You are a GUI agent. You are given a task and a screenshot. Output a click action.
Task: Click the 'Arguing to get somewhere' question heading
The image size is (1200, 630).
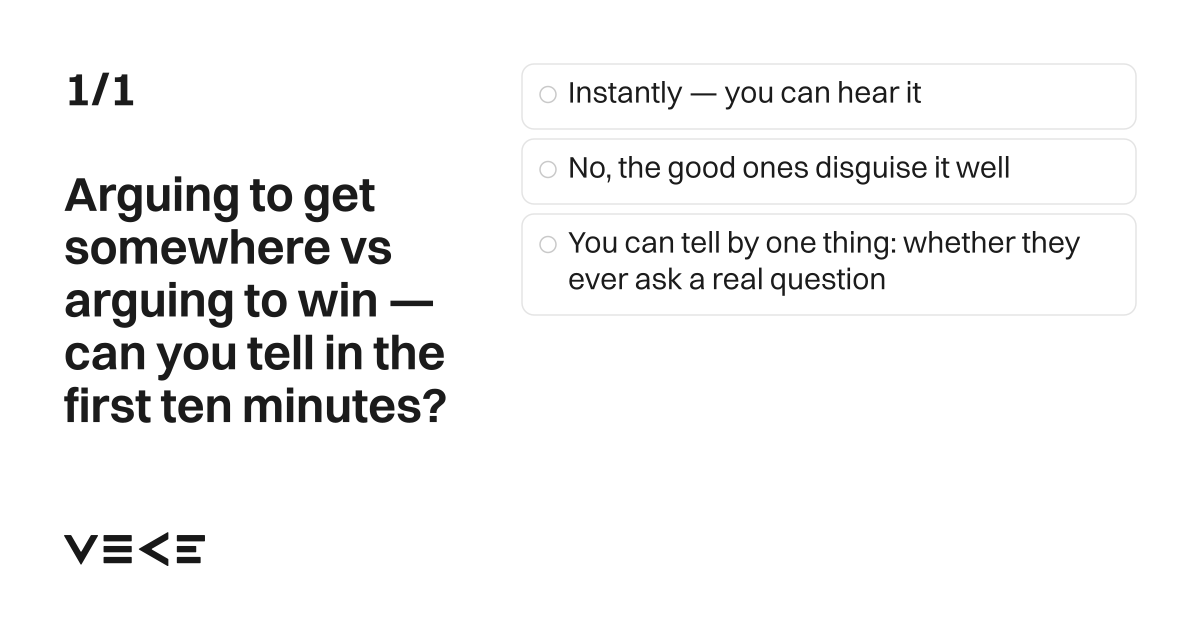tap(255, 300)
